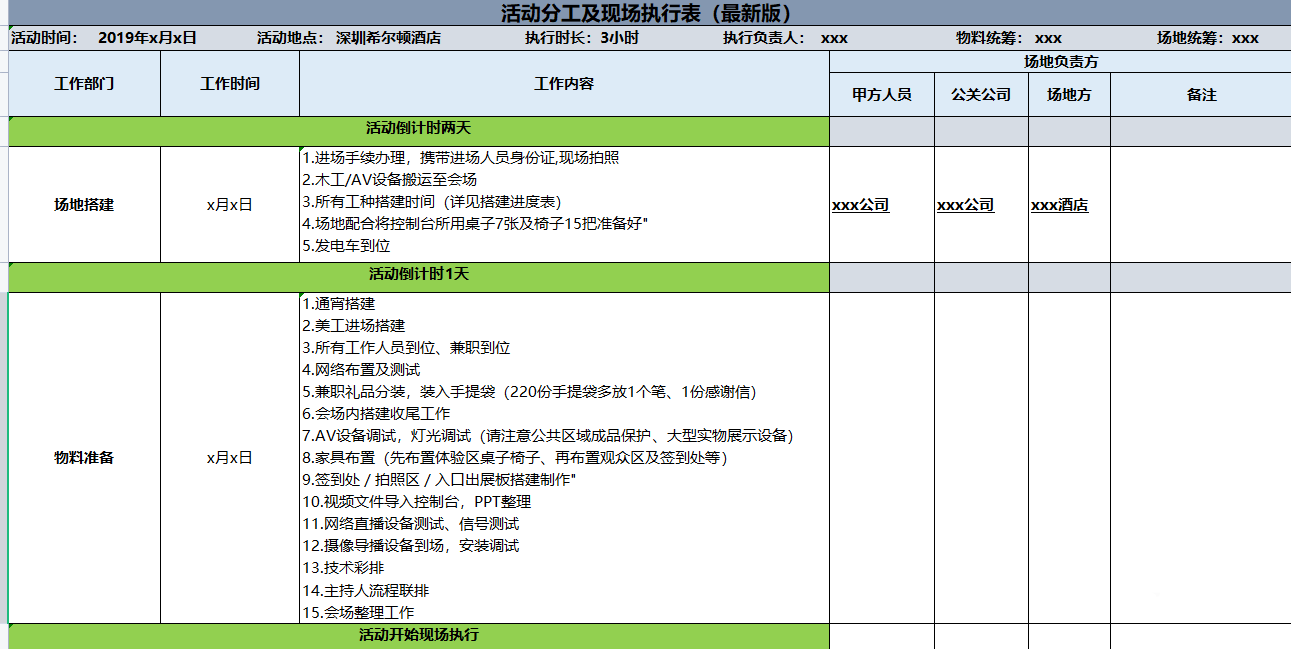Select the 场地搭建 department cell
This screenshot has height=649, width=1291.
click(84, 205)
